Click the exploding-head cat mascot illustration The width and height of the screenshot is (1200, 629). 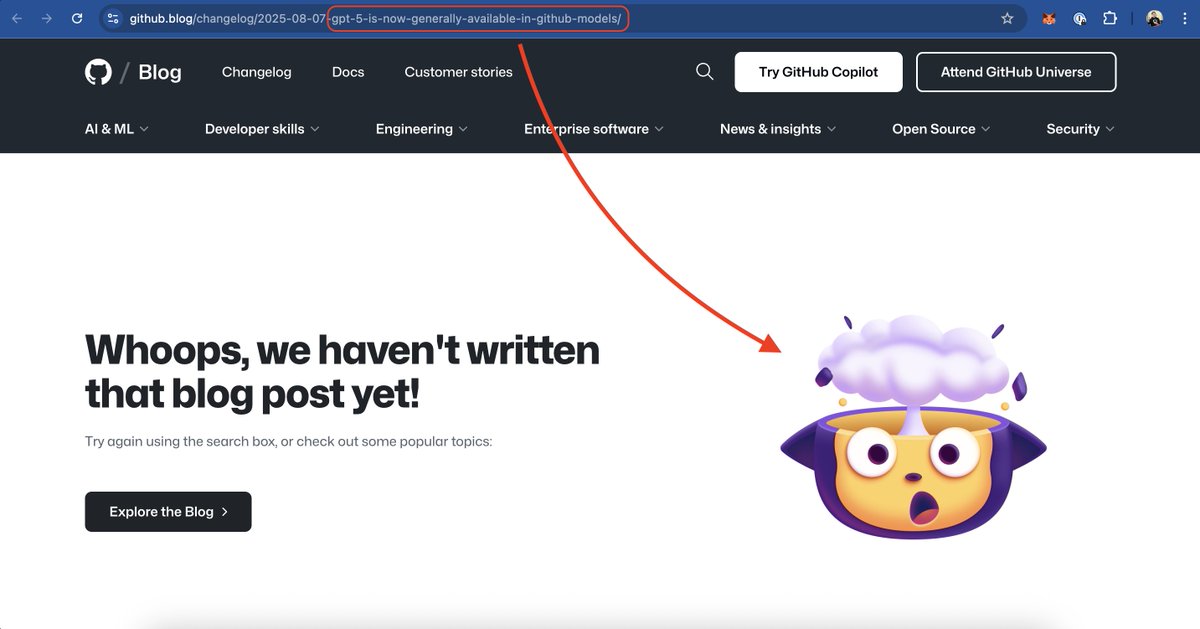click(913, 427)
